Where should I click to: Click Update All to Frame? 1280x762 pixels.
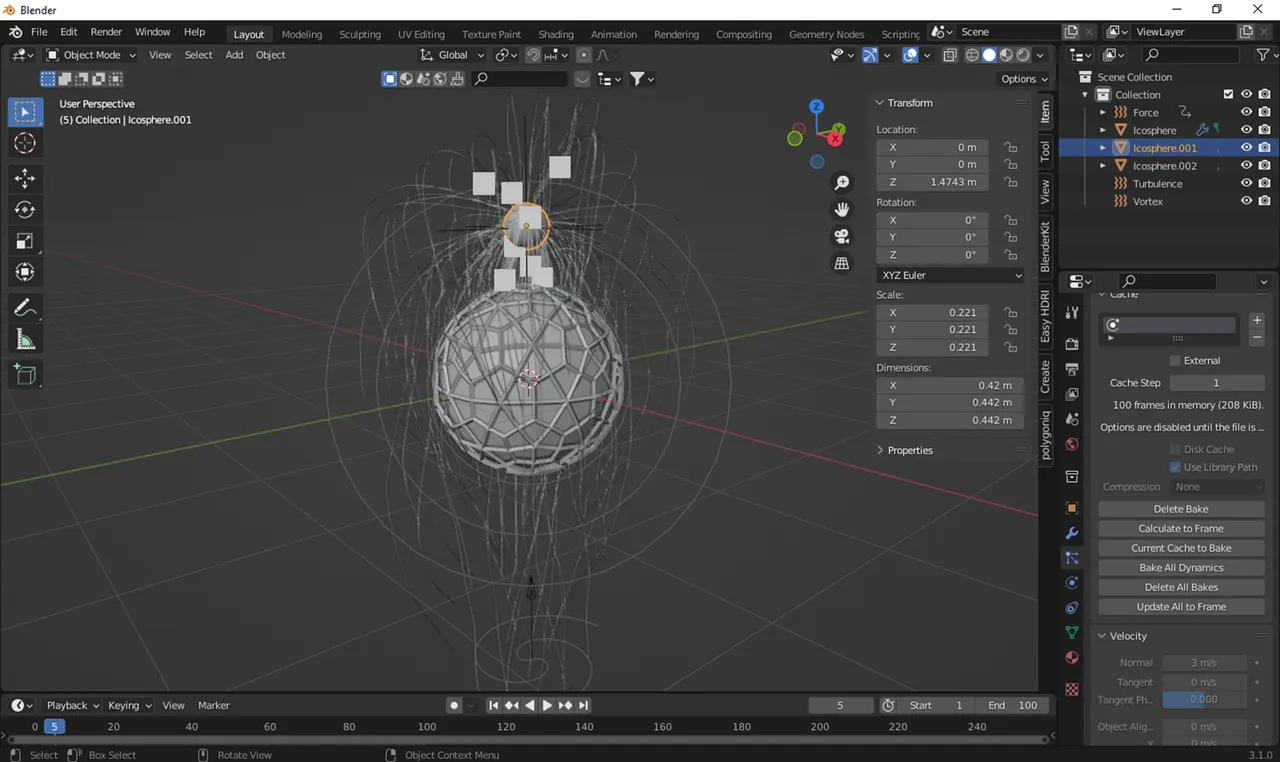1181,607
